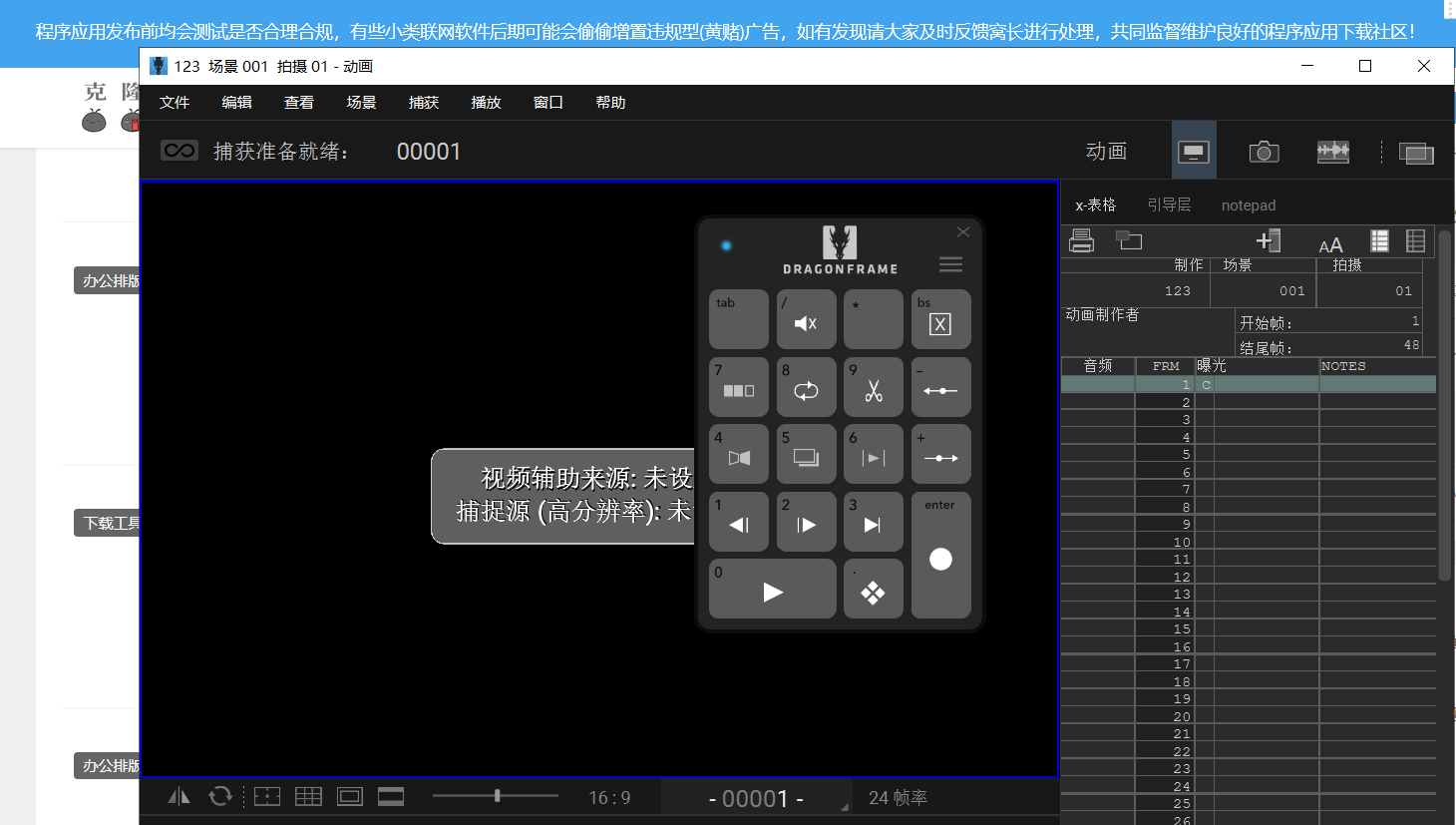Switch to the notepad tab

pyautogui.click(x=1249, y=206)
